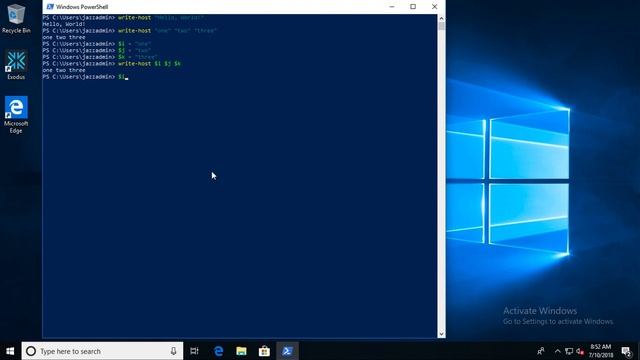Open the Exodus desktop shortcut
Viewport: 640px width, 360px height.
click(16, 64)
